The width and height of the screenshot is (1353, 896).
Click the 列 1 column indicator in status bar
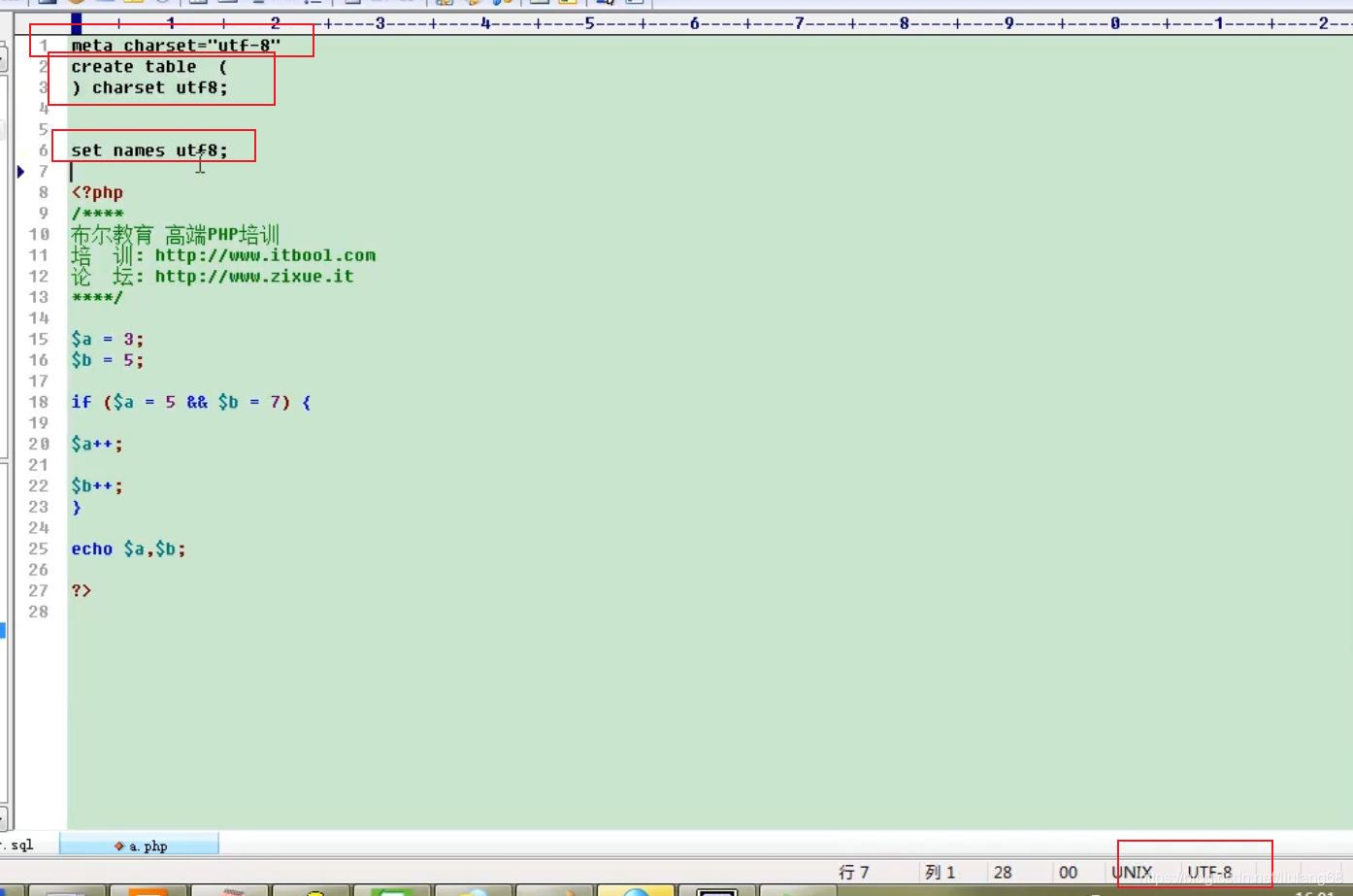pyautogui.click(x=940, y=872)
